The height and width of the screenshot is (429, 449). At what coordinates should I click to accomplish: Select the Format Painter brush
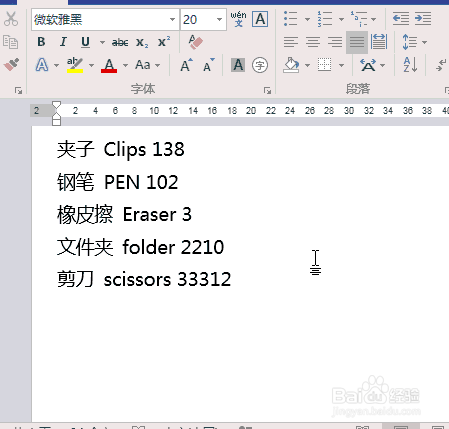coord(11,64)
